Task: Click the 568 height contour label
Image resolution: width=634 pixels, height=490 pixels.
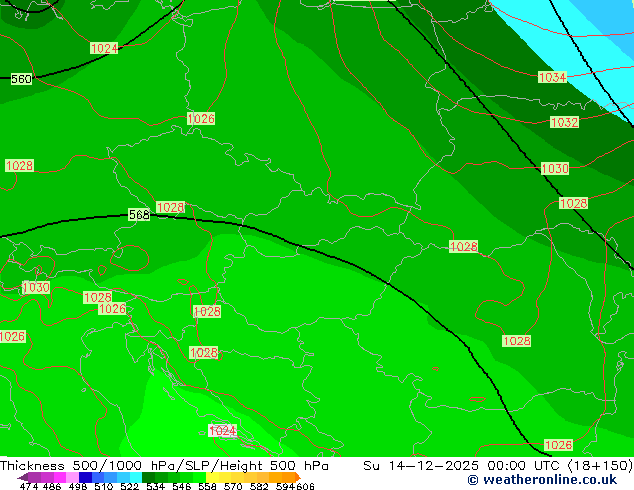Action: (139, 214)
